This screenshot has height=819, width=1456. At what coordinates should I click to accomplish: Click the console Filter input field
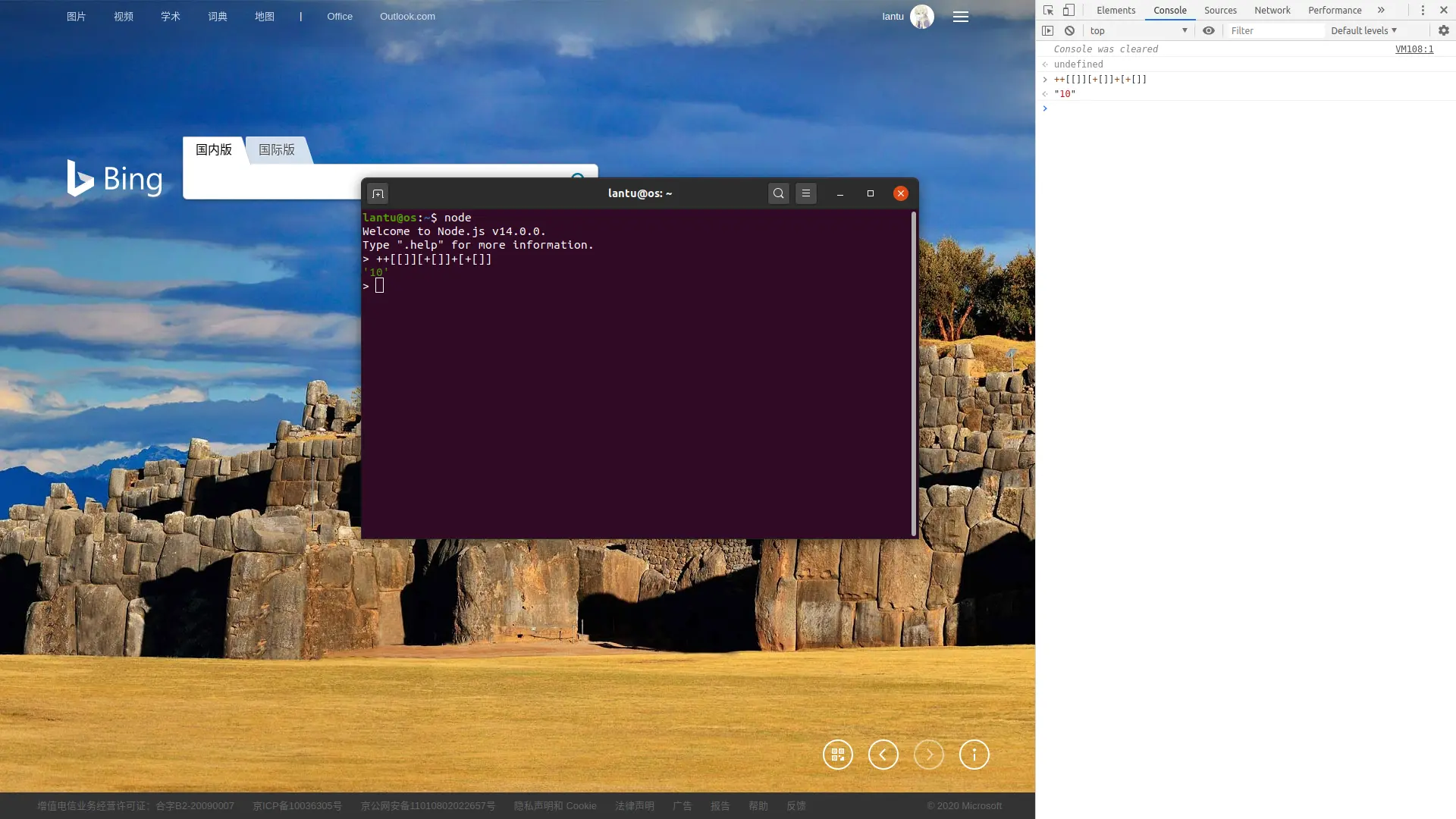1274,30
